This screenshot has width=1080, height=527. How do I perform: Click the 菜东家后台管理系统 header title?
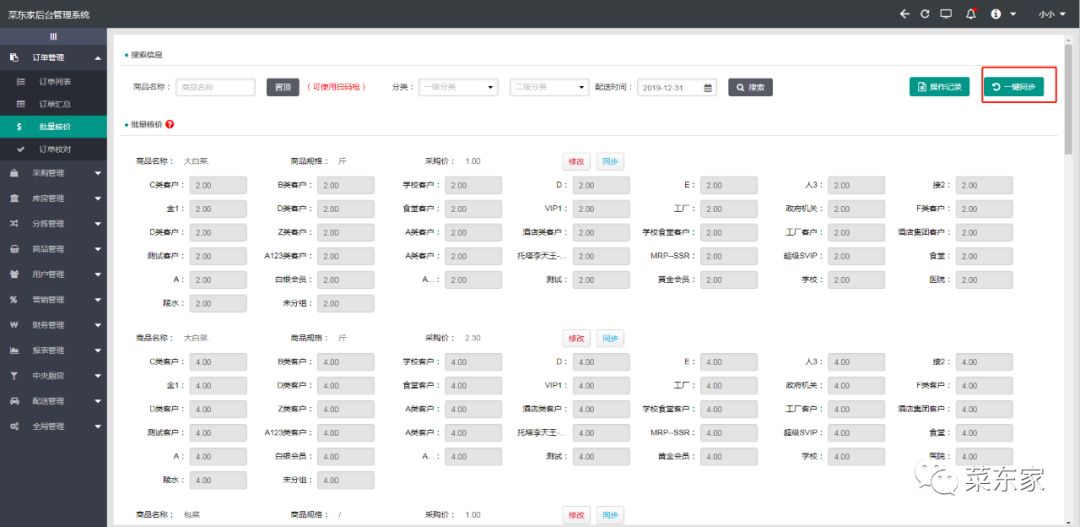coord(49,14)
